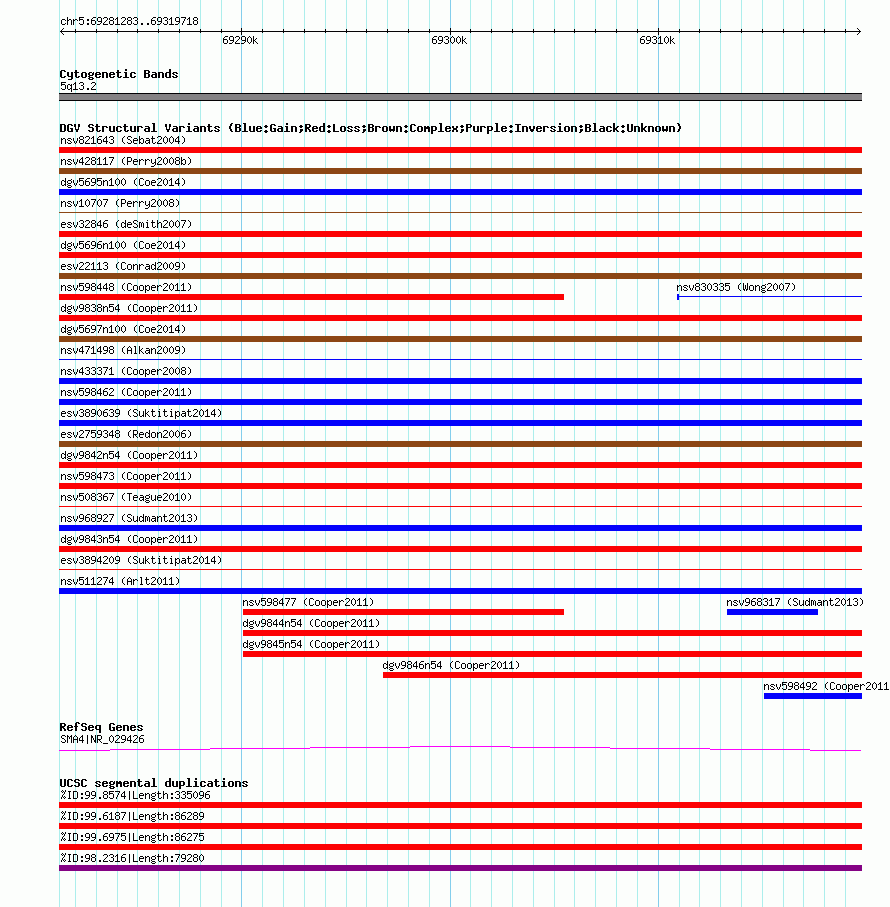
Task: Click the esv22113 (Conrad2009) label
Action: pyautogui.click(x=123, y=266)
